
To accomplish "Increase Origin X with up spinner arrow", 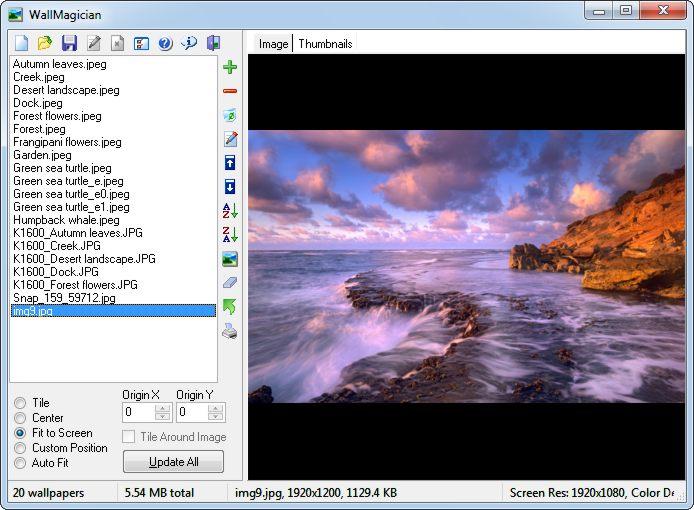I will [163, 408].
